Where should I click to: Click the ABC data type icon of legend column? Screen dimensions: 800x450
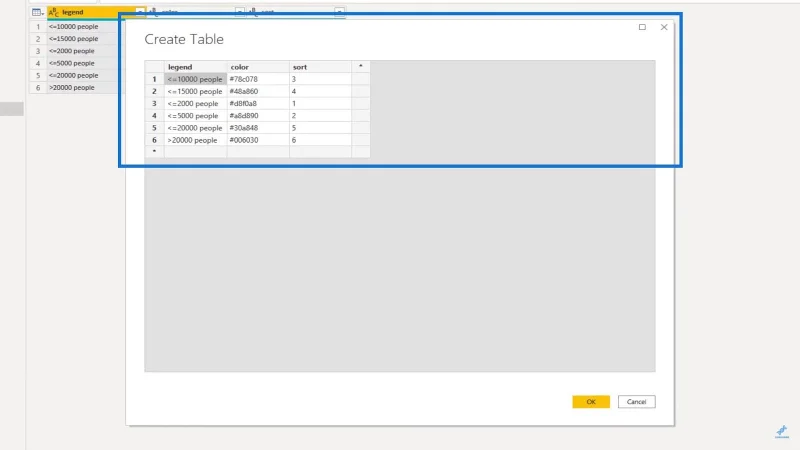(x=54, y=12)
